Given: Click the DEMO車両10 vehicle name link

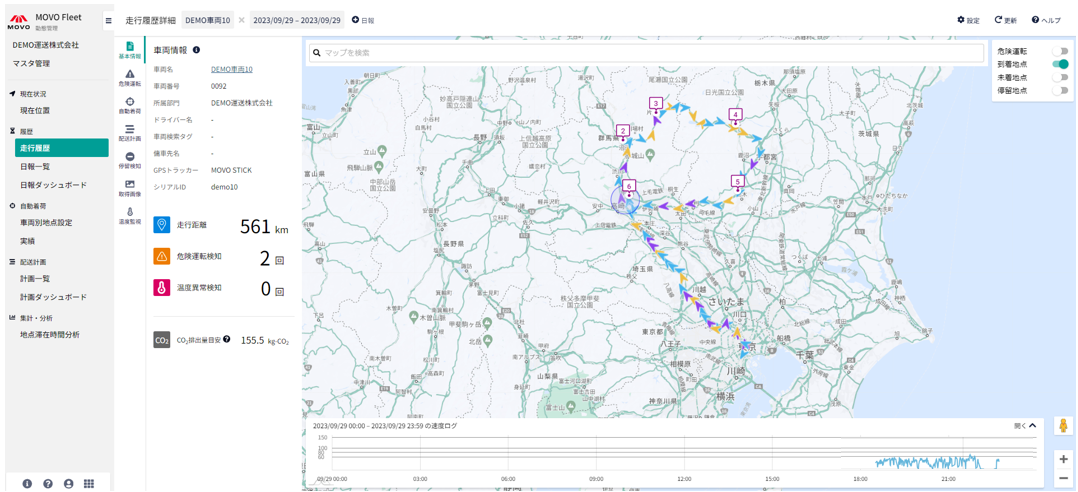Looking at the screenshot, I should click(231, 70).
